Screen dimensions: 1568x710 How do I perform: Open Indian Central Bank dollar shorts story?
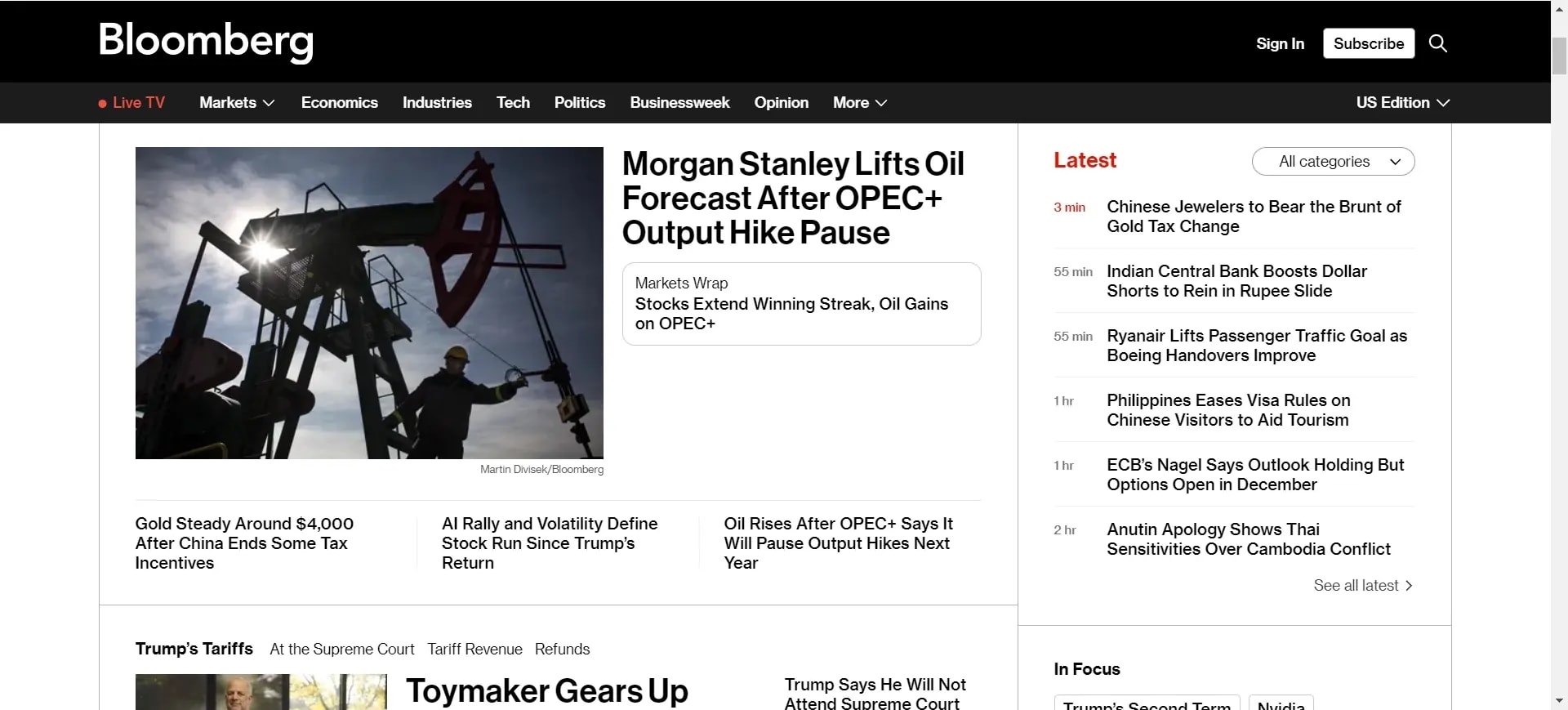coord(1236,281)
